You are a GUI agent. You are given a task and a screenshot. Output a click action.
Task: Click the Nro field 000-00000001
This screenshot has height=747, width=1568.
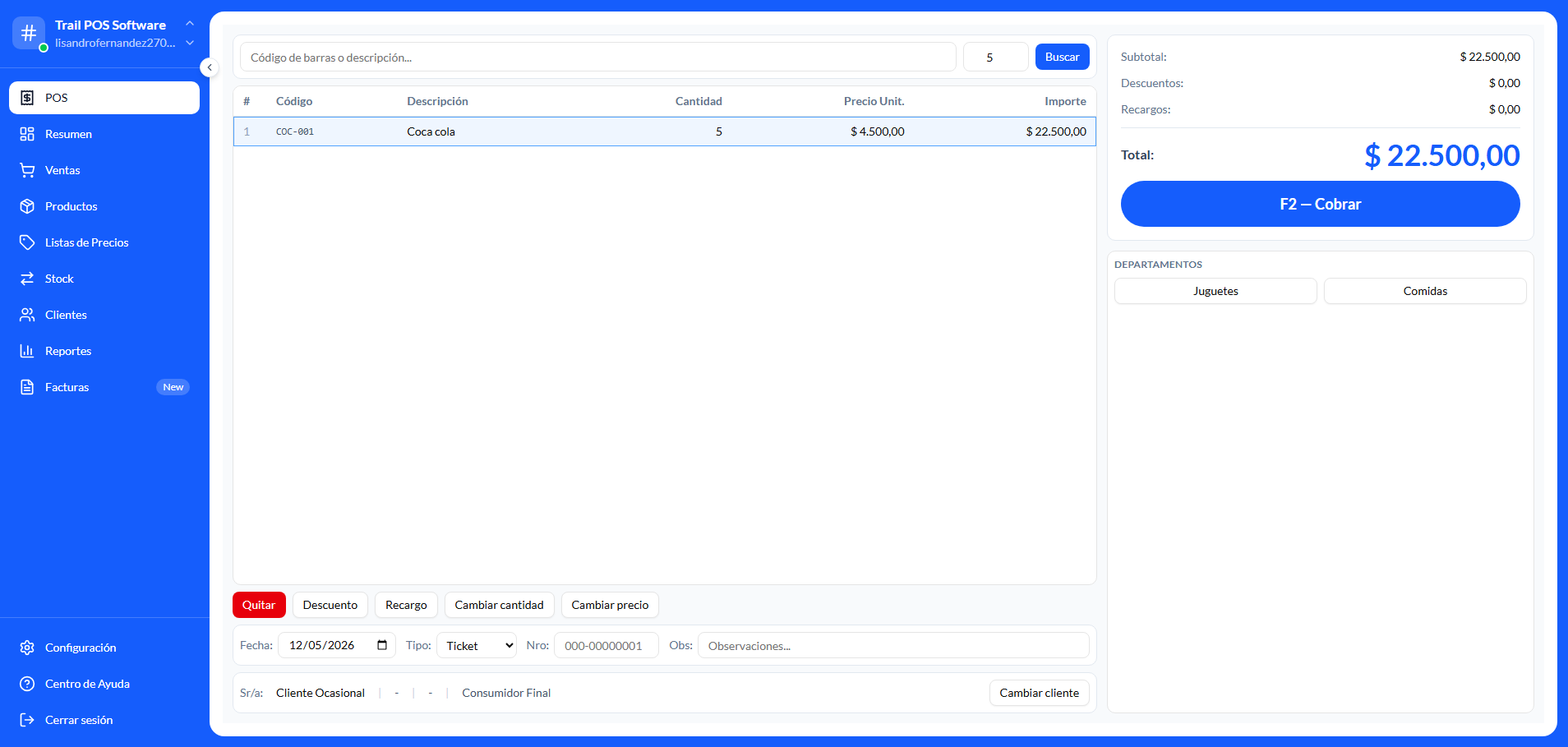tap(606, 645)
